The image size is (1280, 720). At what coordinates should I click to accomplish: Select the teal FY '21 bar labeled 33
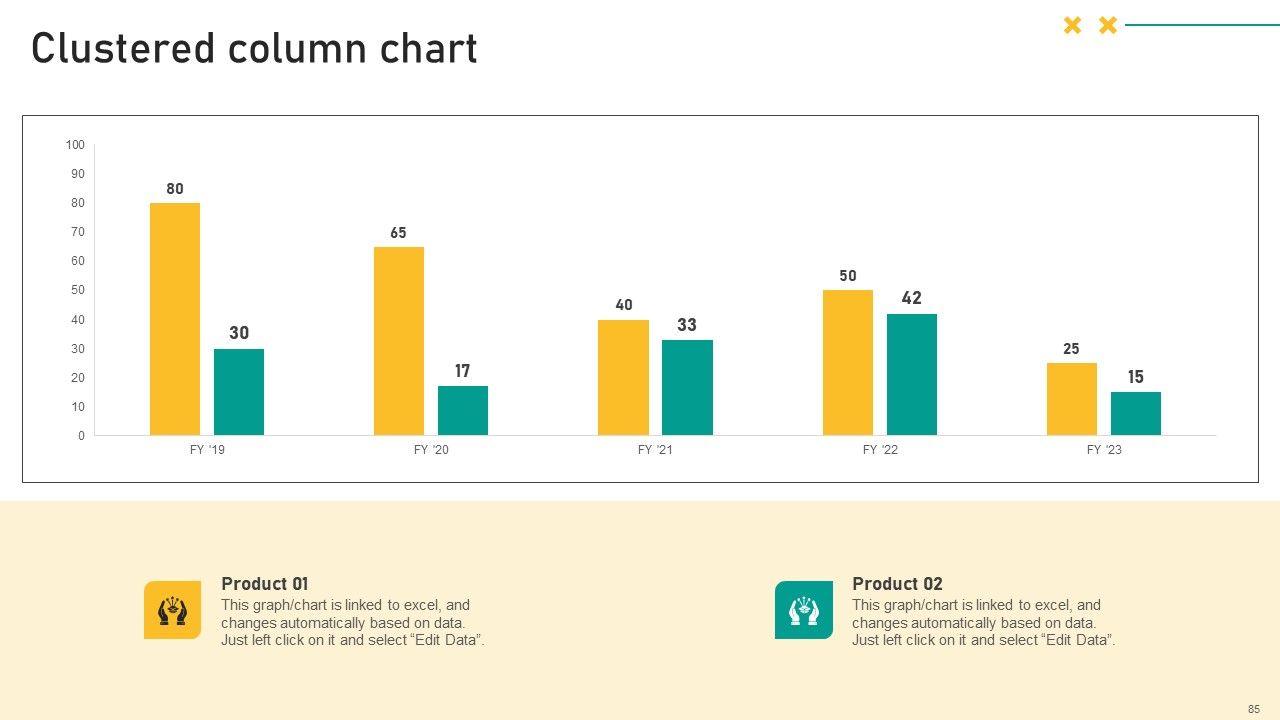pos(687,387)
